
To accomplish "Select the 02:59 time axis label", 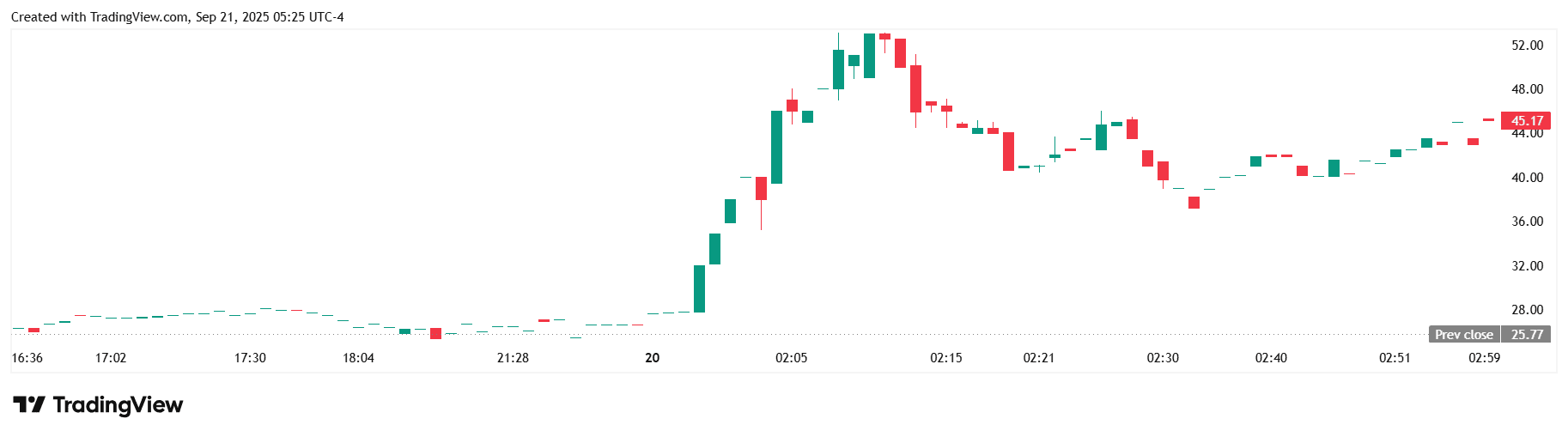I will click(1484, 358).
